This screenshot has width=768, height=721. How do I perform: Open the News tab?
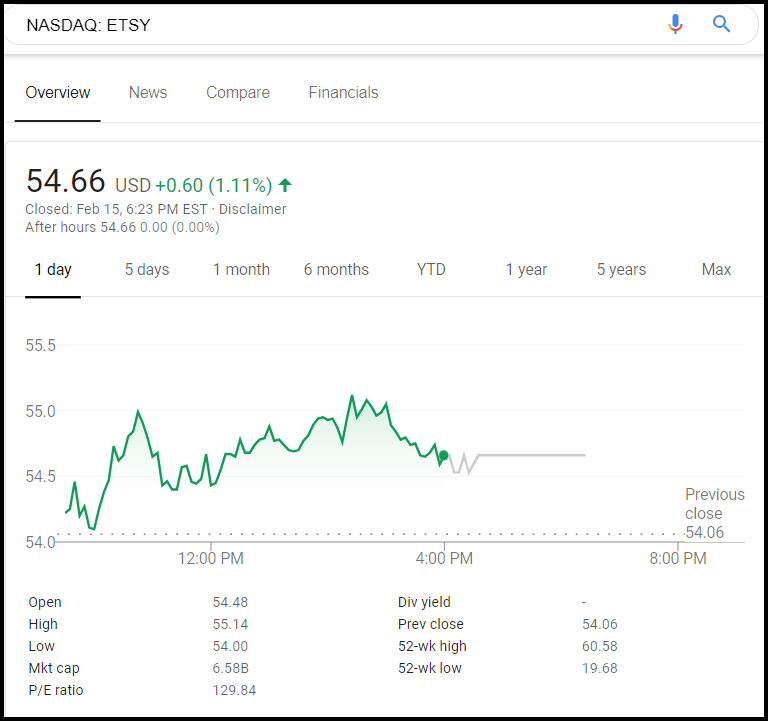click(148, 93)
